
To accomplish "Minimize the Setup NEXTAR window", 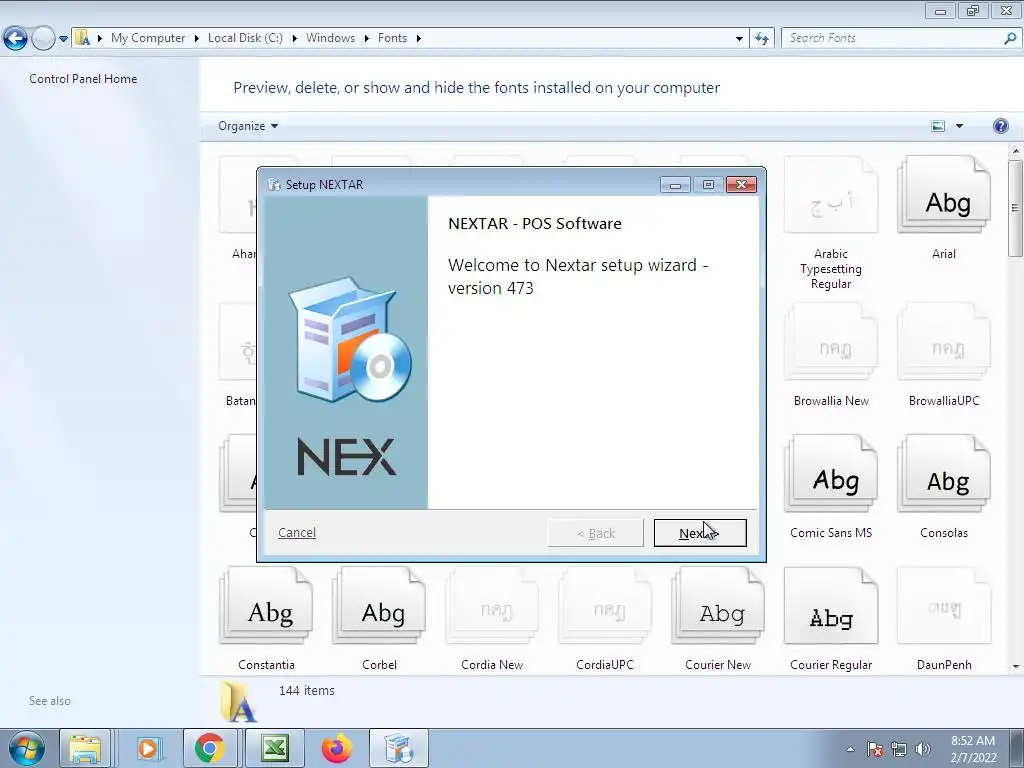I will [x=675, y=185].
